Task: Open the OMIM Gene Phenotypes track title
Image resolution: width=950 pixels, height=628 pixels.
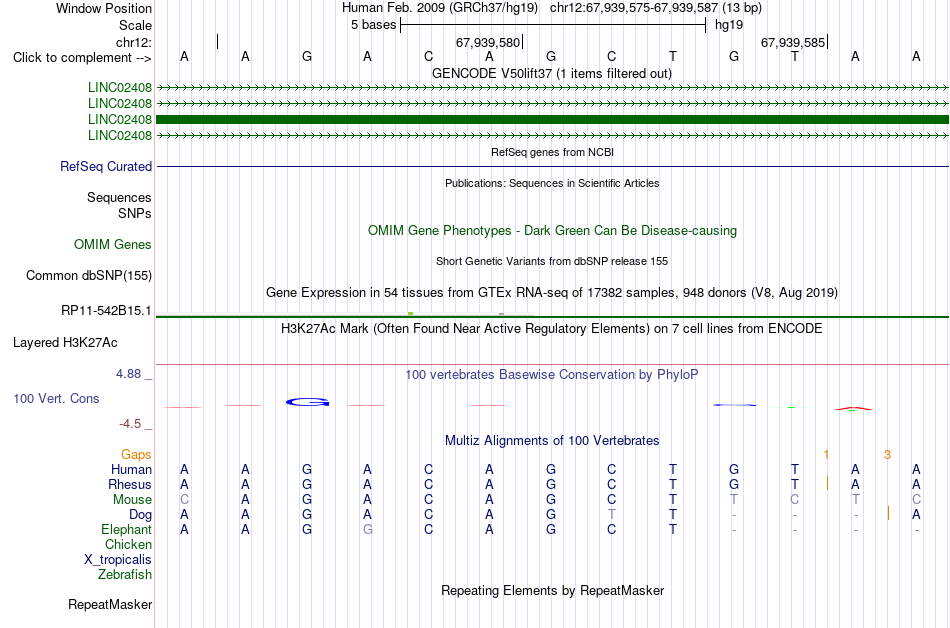Action: click(x=552, y=231)
